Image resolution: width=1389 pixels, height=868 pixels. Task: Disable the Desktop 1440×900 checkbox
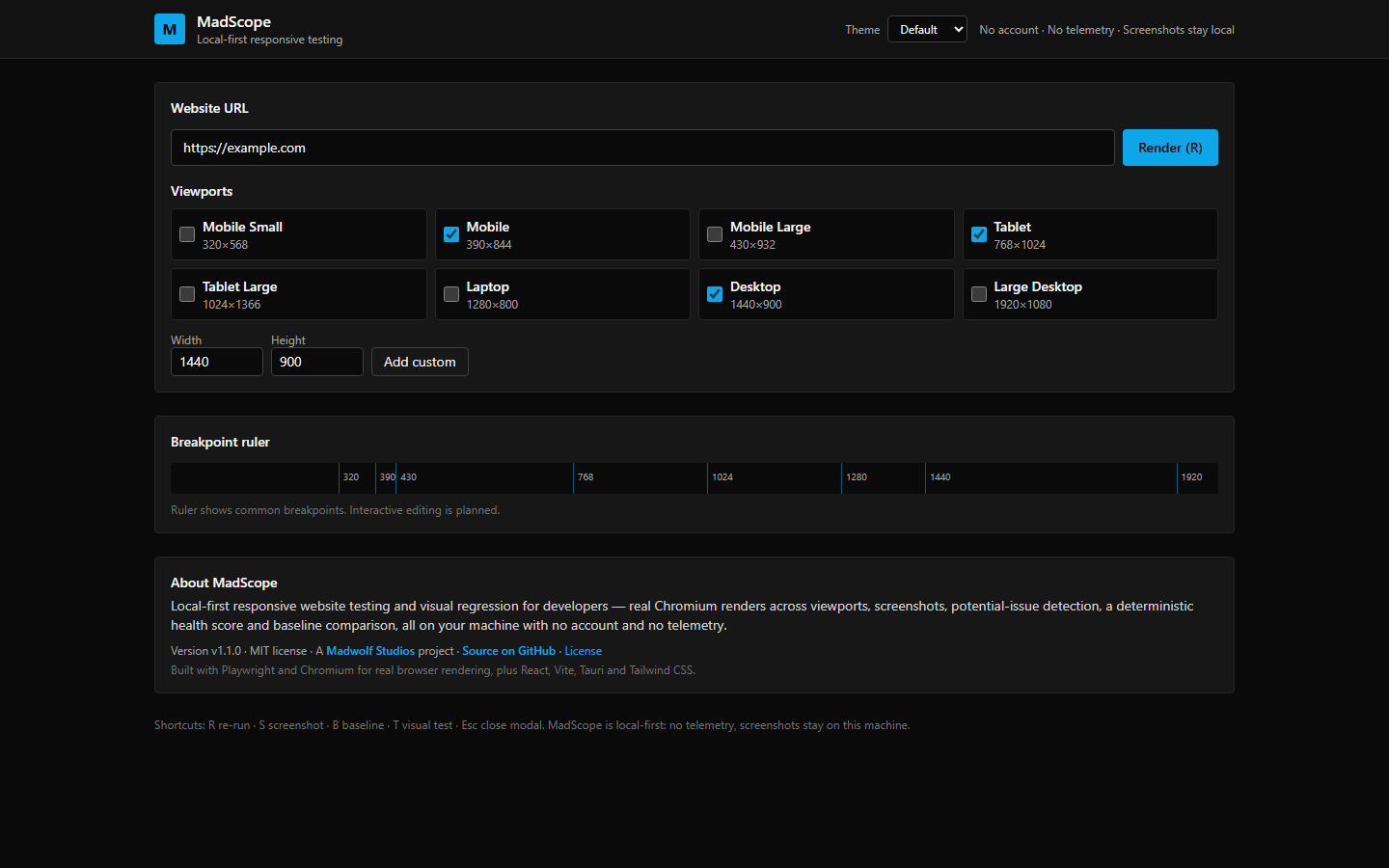pyautogui.click(x=715, y=294)
